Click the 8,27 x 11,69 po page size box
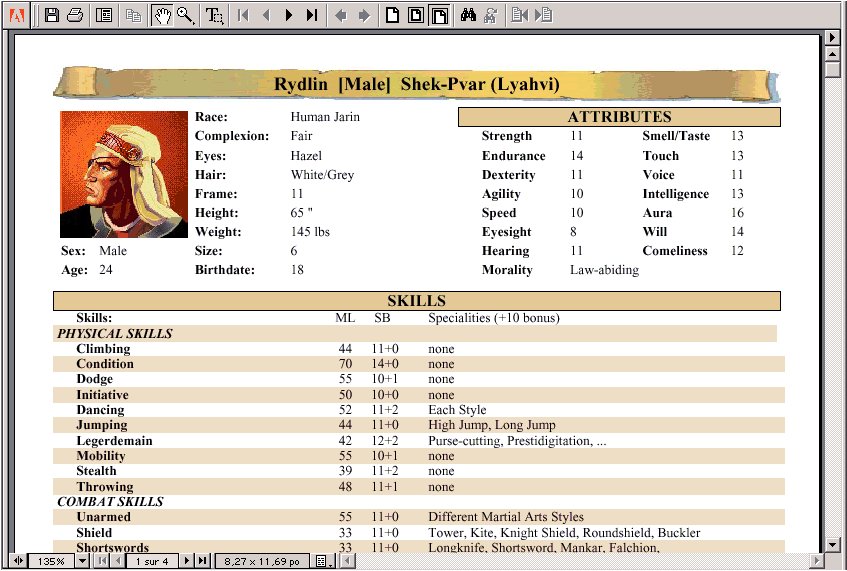 (x=262, y=561)
